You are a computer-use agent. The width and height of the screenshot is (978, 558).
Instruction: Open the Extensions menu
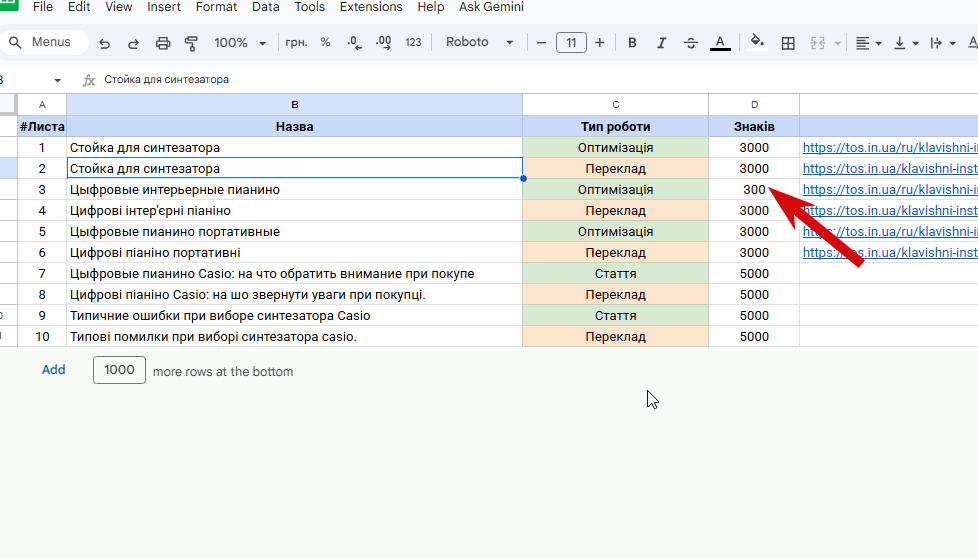[x=371, y=7]
